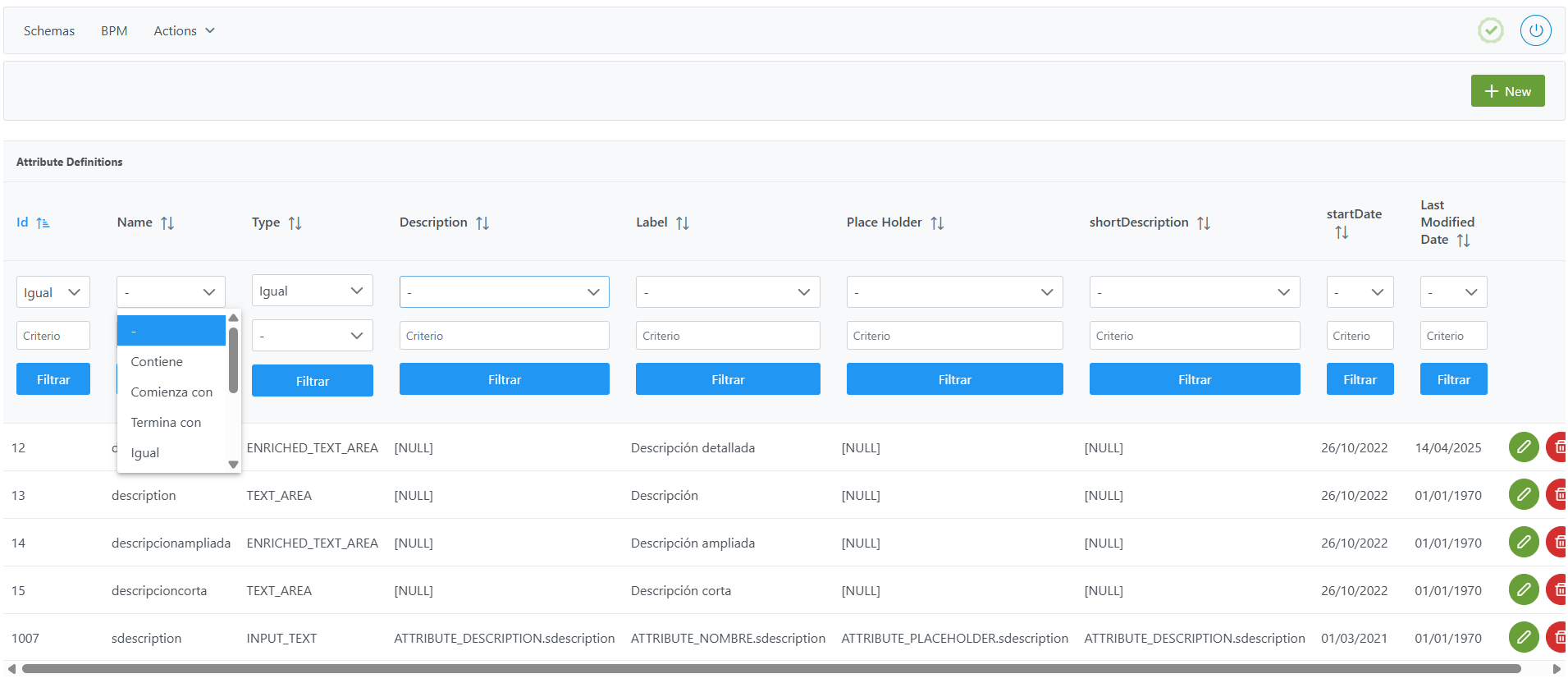Choose 'Termina con' option
The height and width of the screenshot is (683, 1568).
166,422
